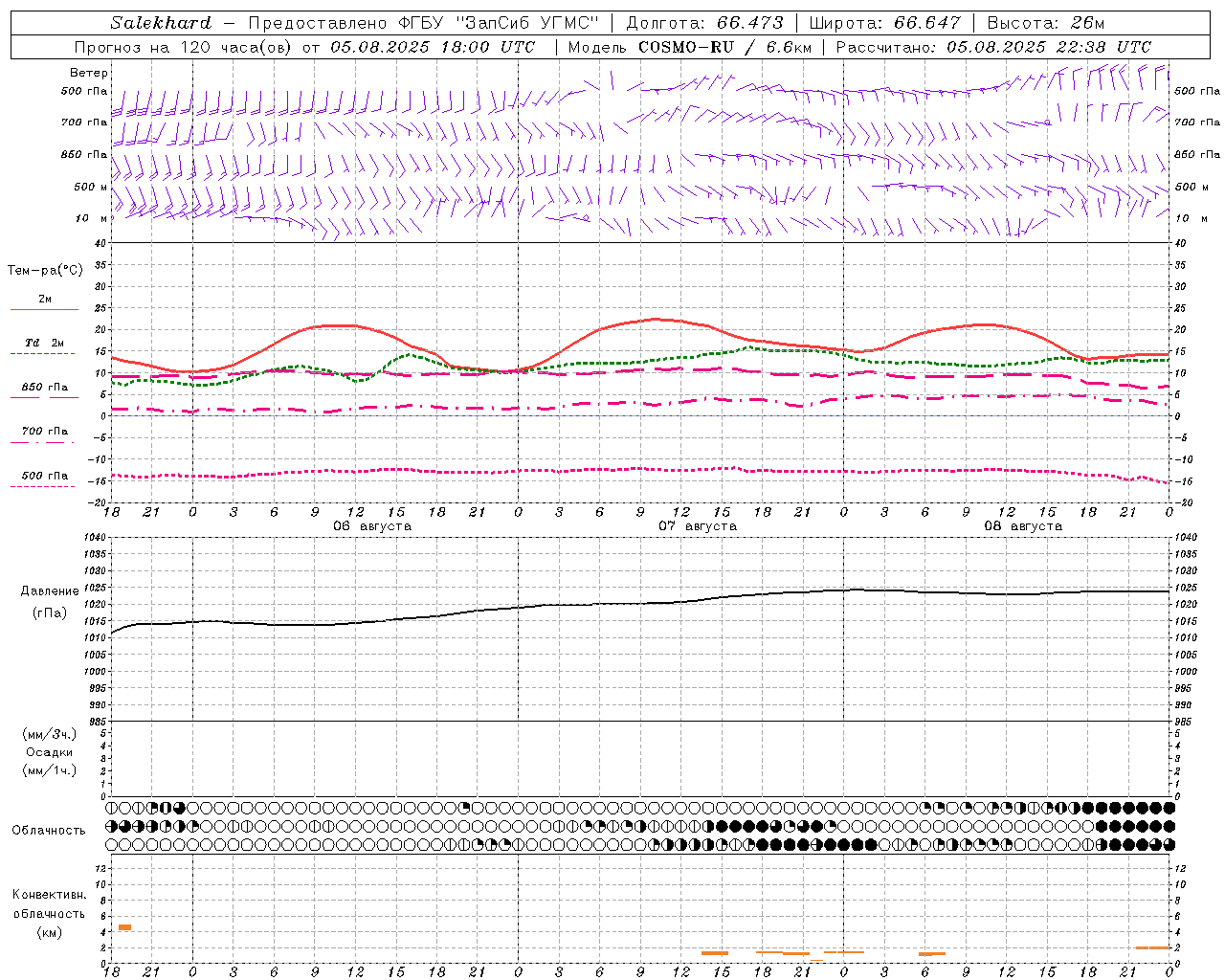This screenshot has width=1225, height=980.
Task: Click the "07 августа" date label
Action: click(x=698, y=526)
